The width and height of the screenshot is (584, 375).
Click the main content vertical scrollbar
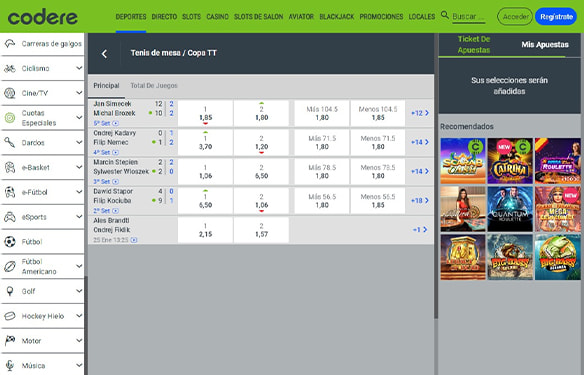436,175
